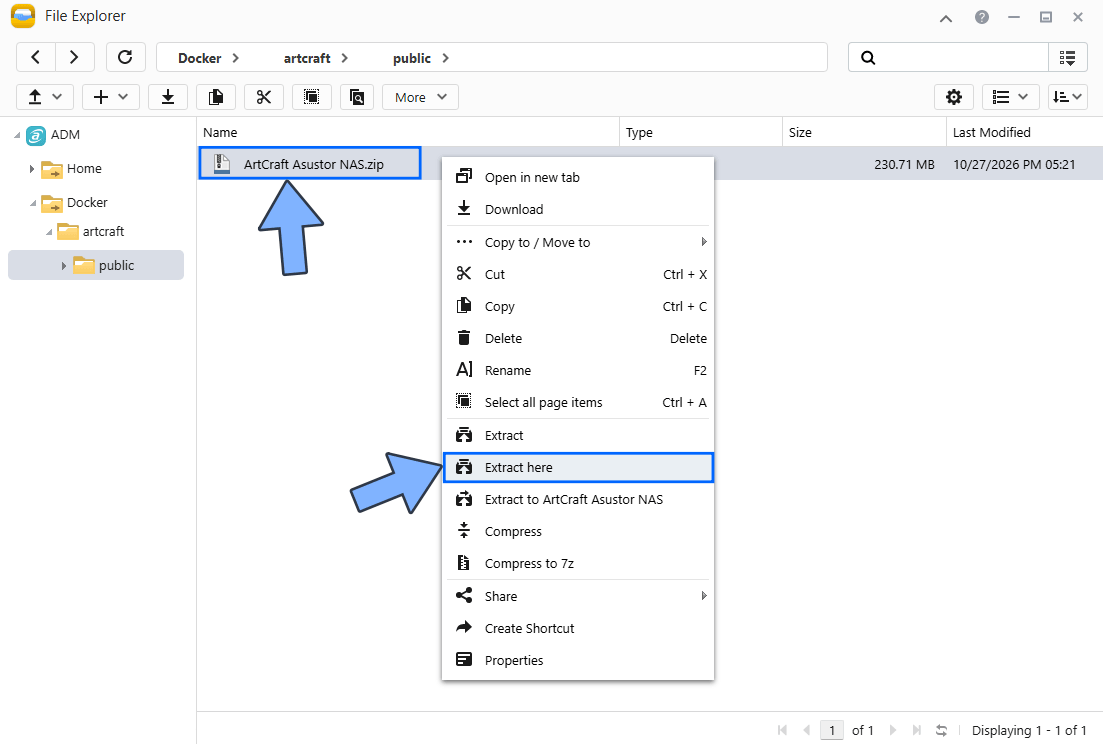Go back with the left arrow button

(x=36, y=57)
